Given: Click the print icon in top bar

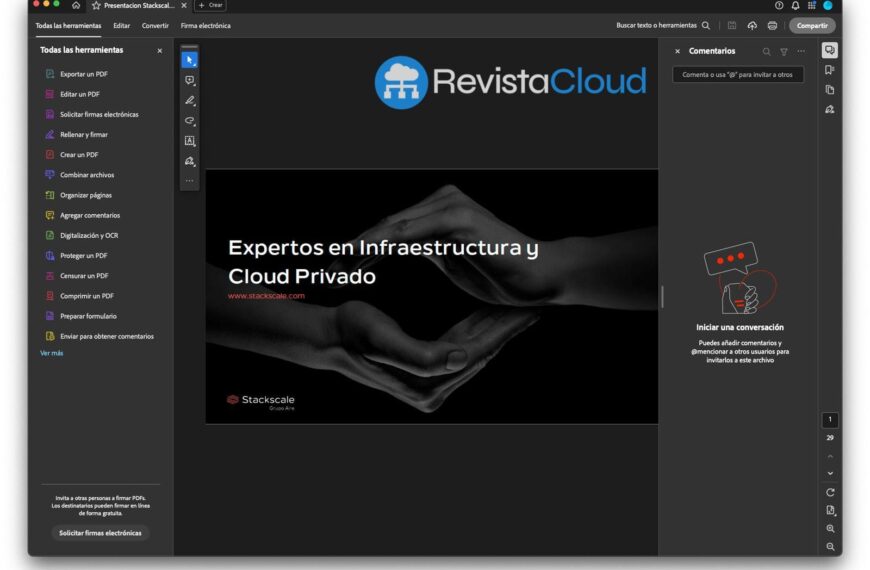Looking at the screenshot, I should 772,26.
